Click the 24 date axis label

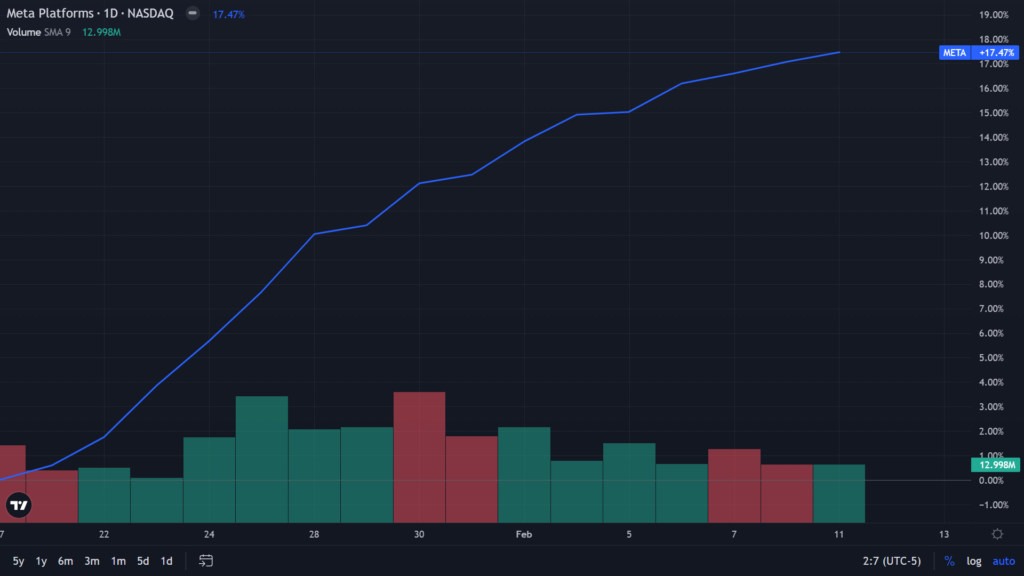pyautogui.click(x=209, y=534)
